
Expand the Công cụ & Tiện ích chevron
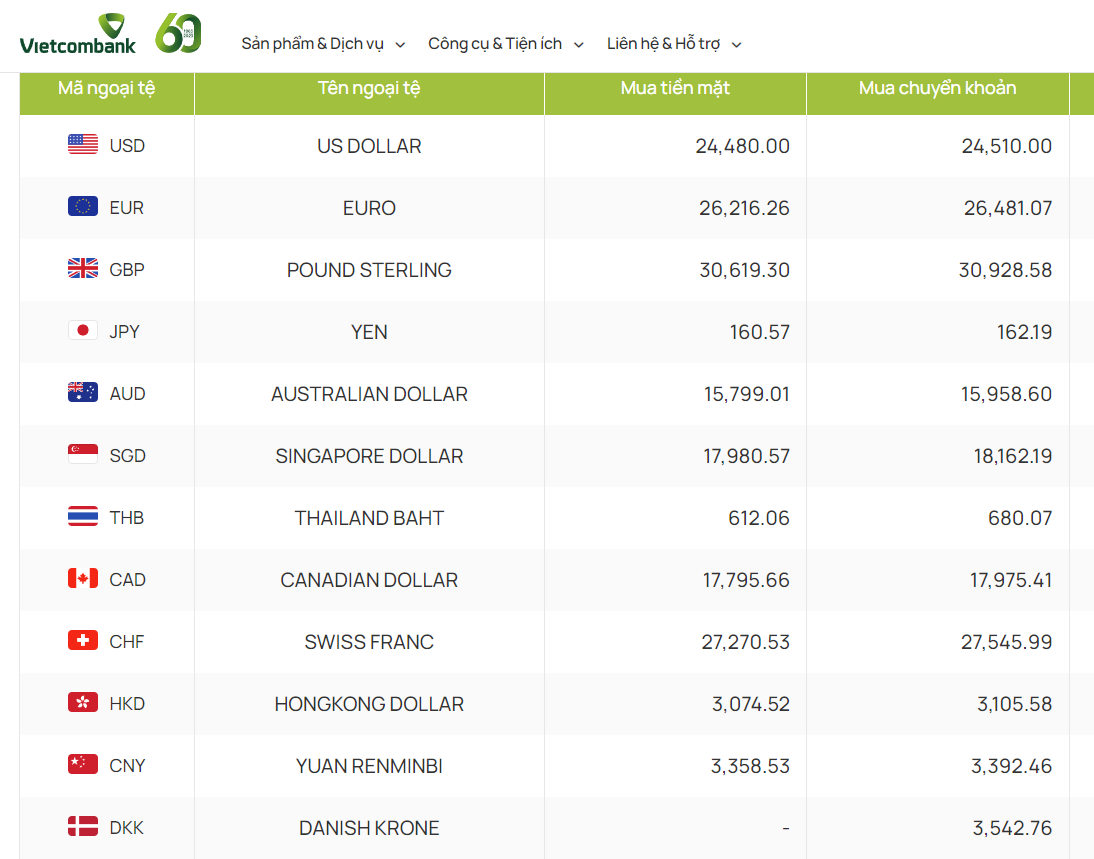pyautogui.click(x=579, y=45)
